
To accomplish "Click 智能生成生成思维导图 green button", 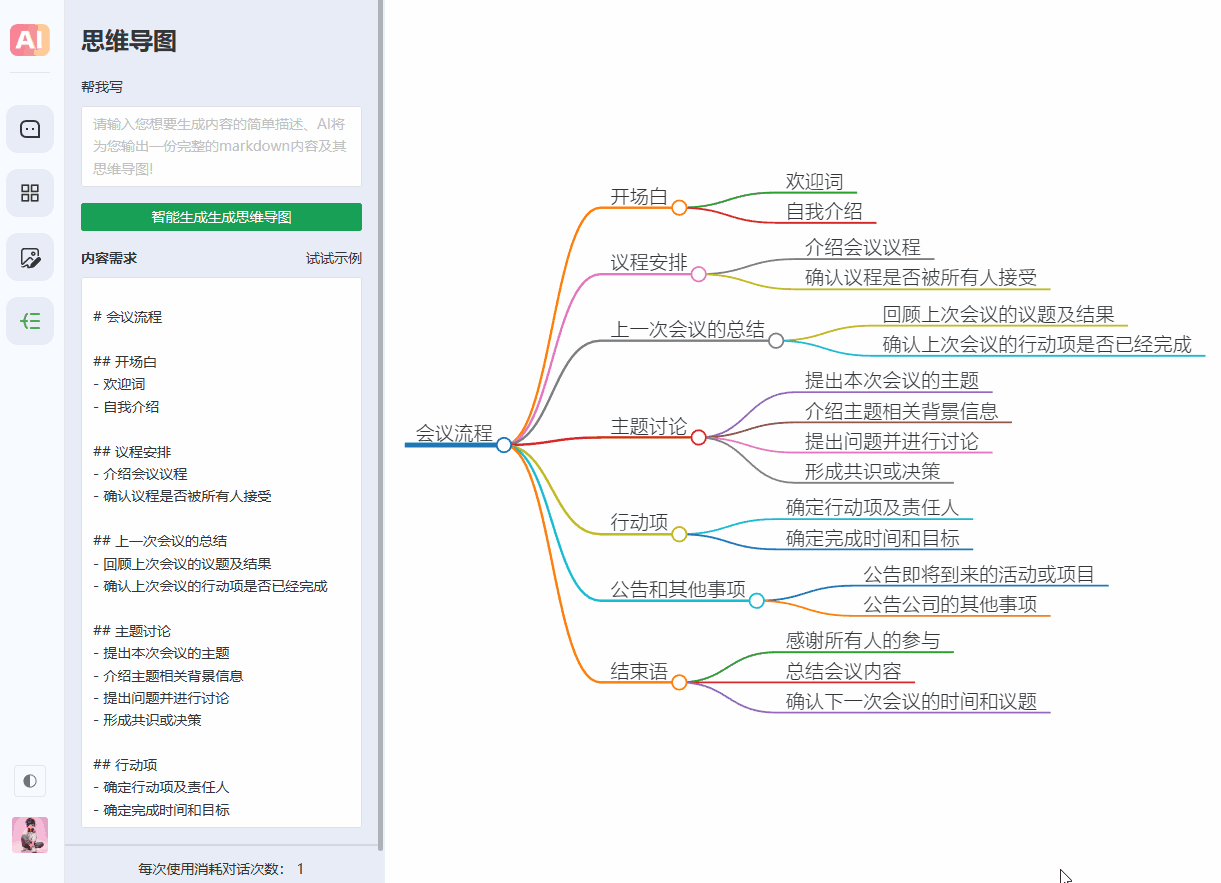I will (221, 217).
